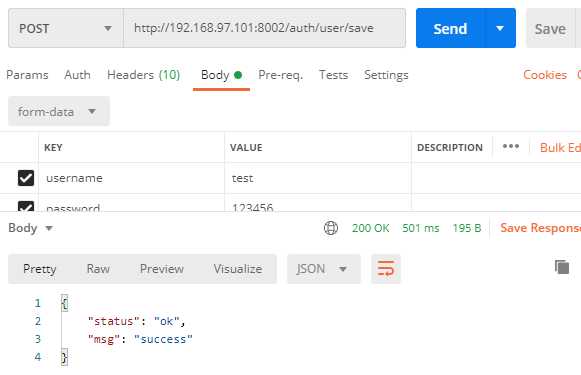The height and width of the screenshot is (375, 581).
Task: Expand the Send button dropdown arrow
Action: tap(500, 28)
